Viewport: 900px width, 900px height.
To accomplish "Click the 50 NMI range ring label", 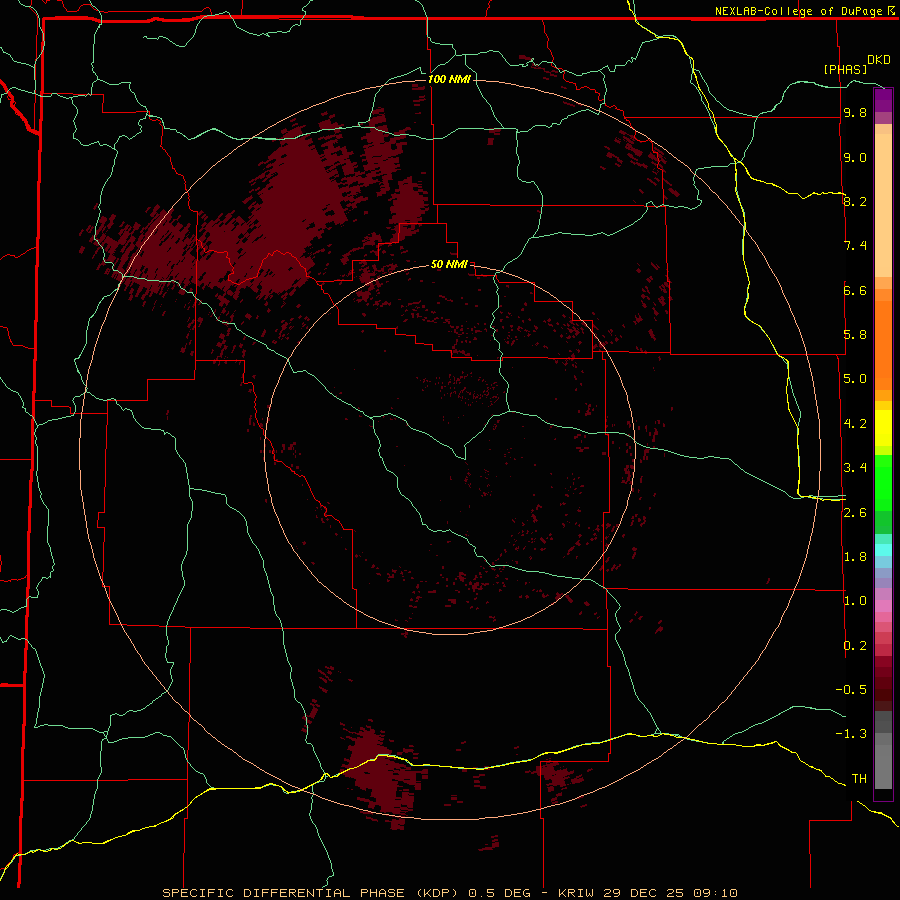I will tap(449, 264).
